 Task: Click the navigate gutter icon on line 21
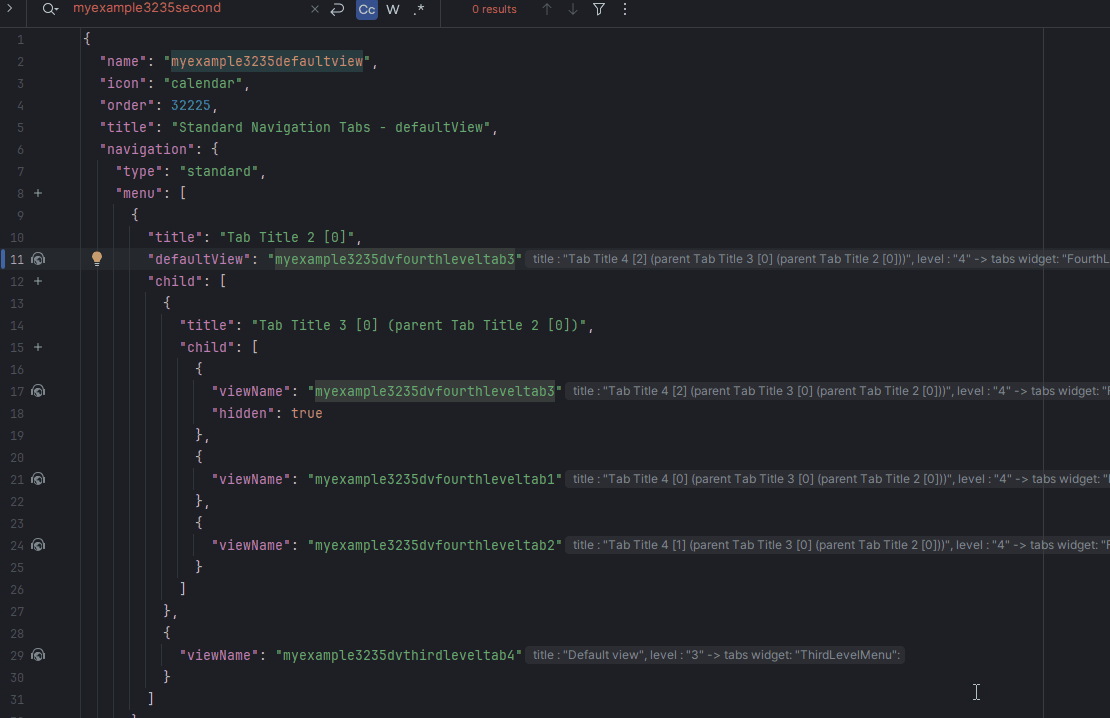(x=39, y=479)
